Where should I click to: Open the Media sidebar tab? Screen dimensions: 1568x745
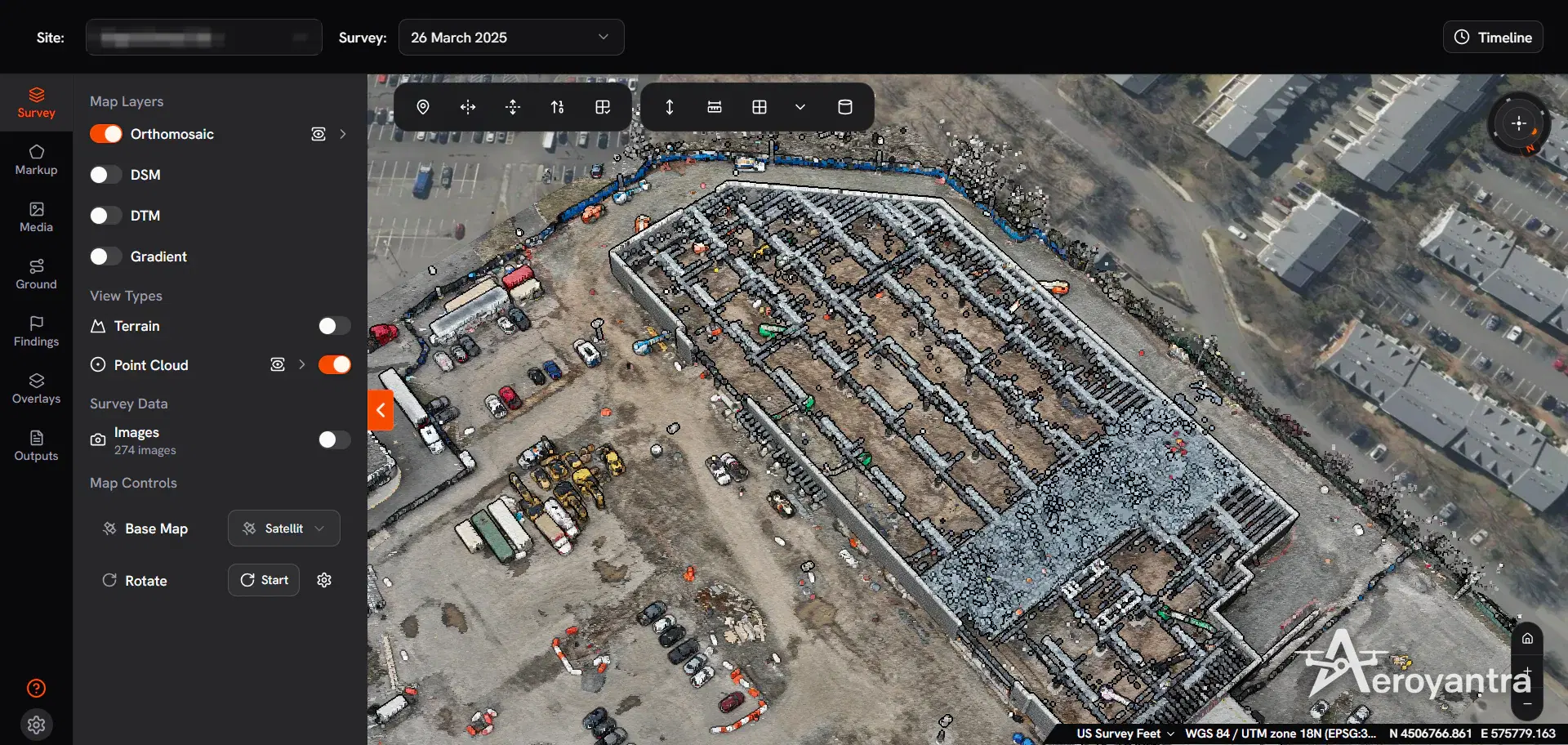(x=37, y=217)
